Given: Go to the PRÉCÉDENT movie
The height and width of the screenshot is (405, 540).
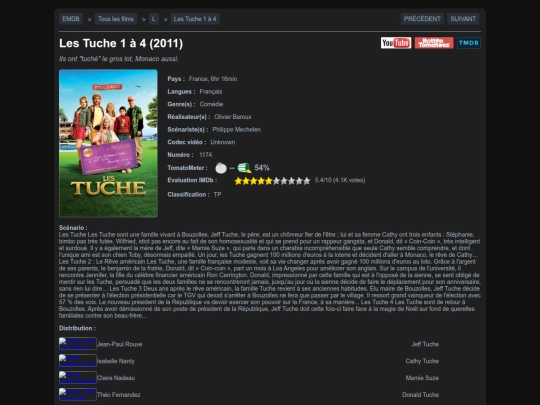Looking at the screenshot, I should tap(422, 19).
